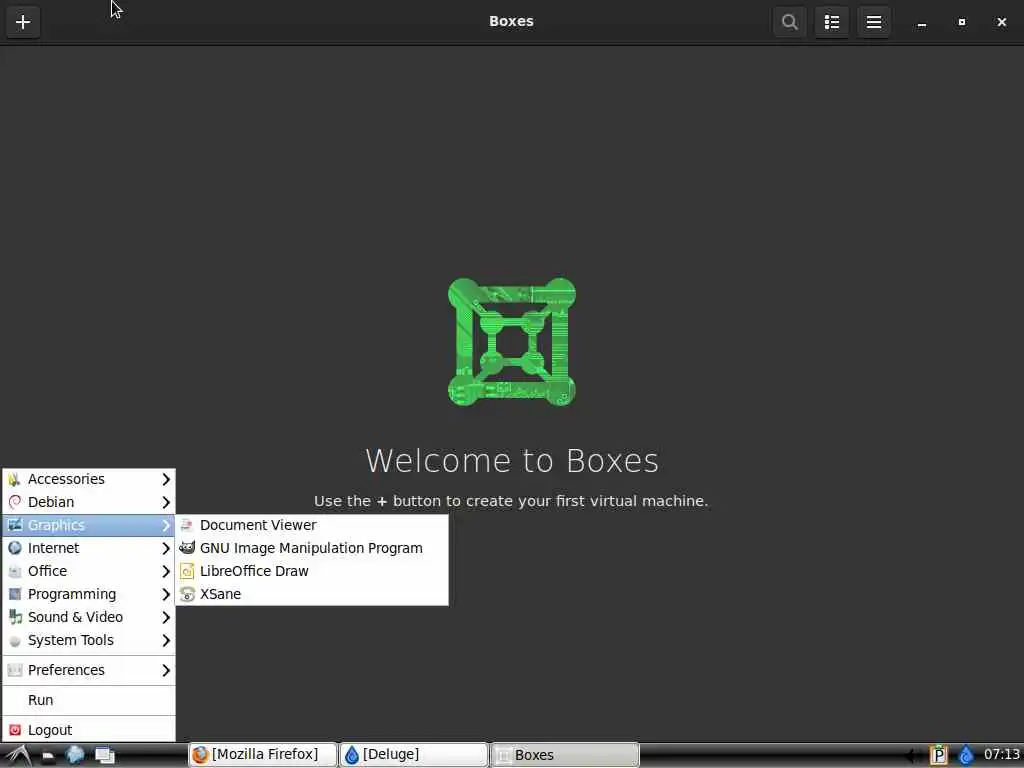This screenshot has height=768, width=1024.
Task: Minimize the Boxes window
Action: 921,22
